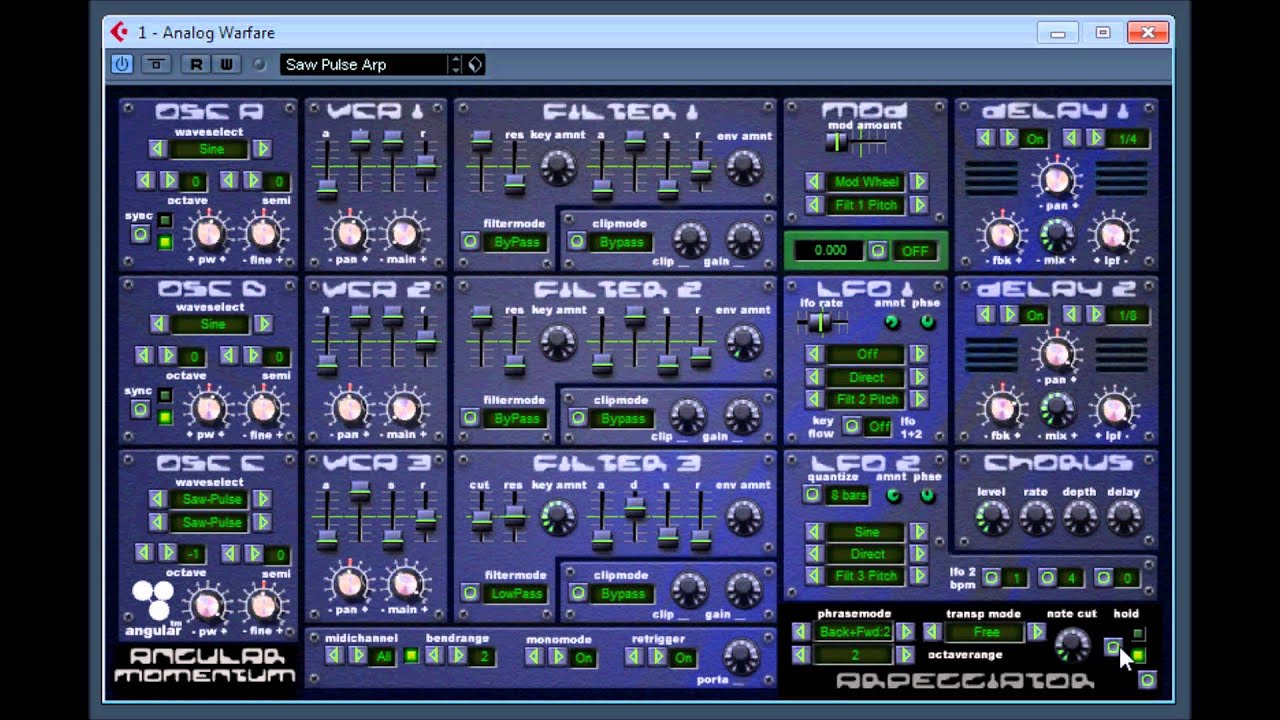1280x720 pixels.
Task: Click the LFO 1 phse knob
Action: pyautogui.click(x=928, y=322)
